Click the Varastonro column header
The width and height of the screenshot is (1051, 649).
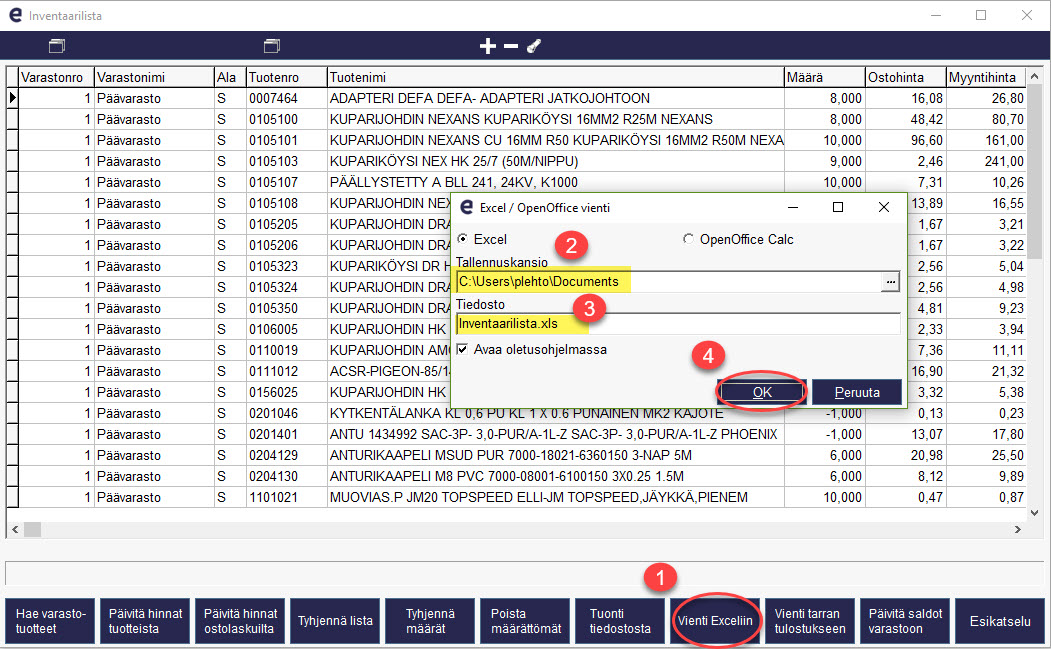(56, 77)
